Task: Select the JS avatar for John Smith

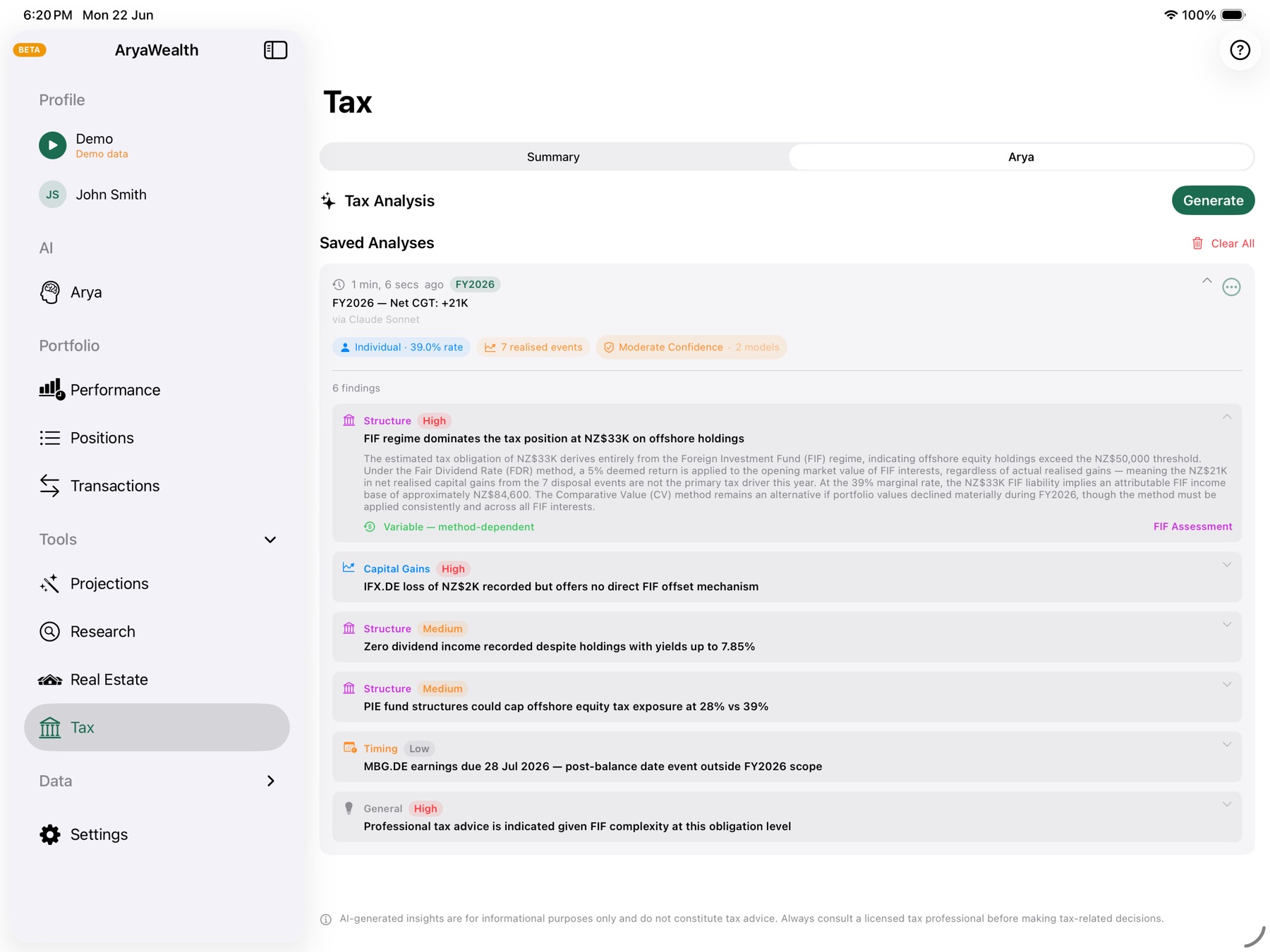Action: 52,195
